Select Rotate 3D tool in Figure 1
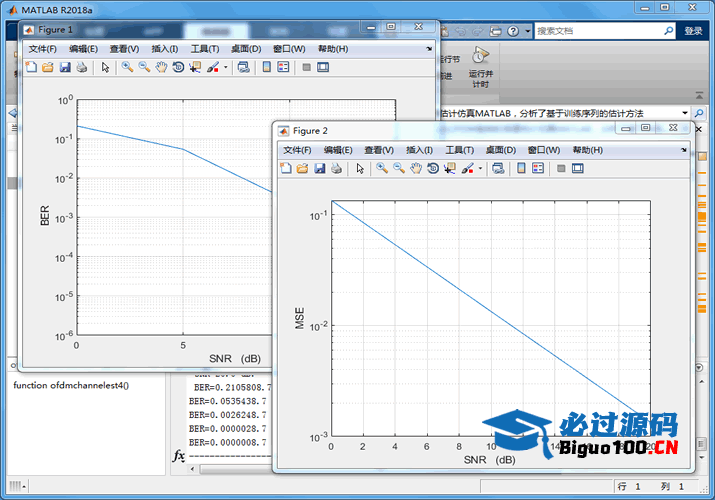715x500 pixels. (x=178, y=67)
